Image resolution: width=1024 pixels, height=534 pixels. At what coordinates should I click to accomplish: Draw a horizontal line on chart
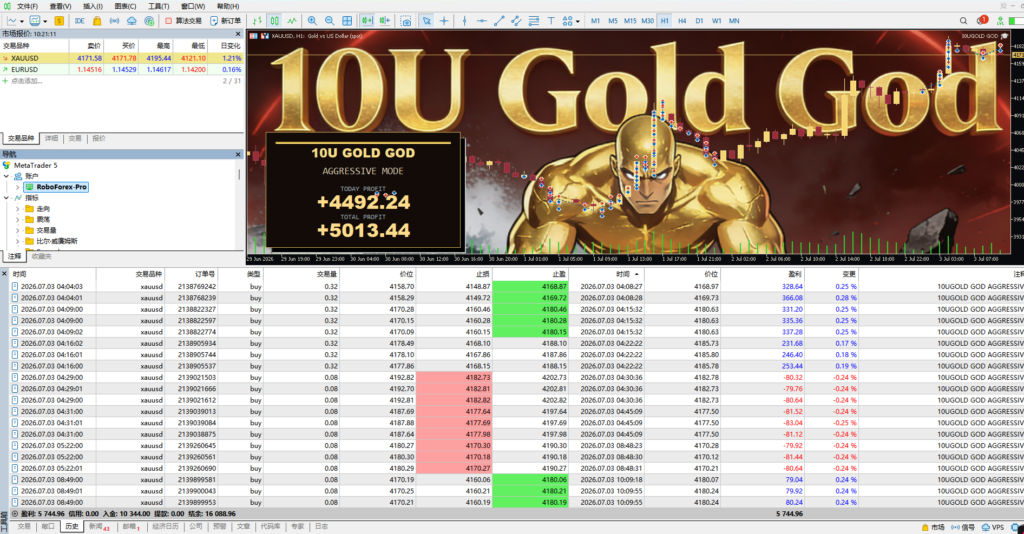(481, 21)
